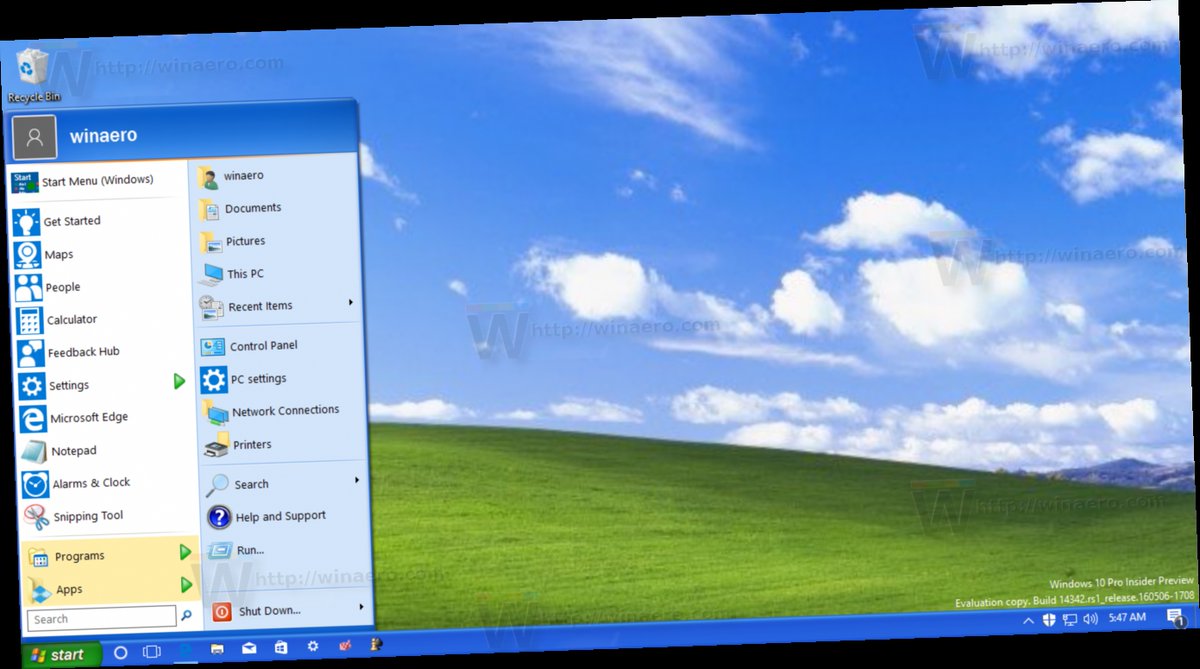Viewport: 1200px width, 669px height.
Task: Open the Printers folder
Action: (x=252, y=444)
